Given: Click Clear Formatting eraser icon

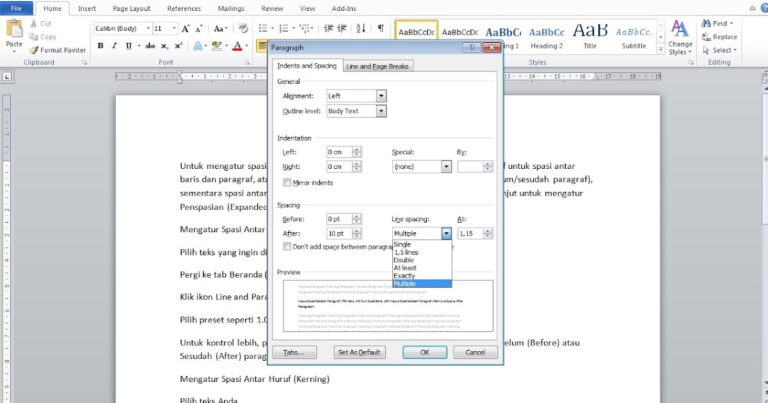Looking at the screenshot, I should coord(243,28).
